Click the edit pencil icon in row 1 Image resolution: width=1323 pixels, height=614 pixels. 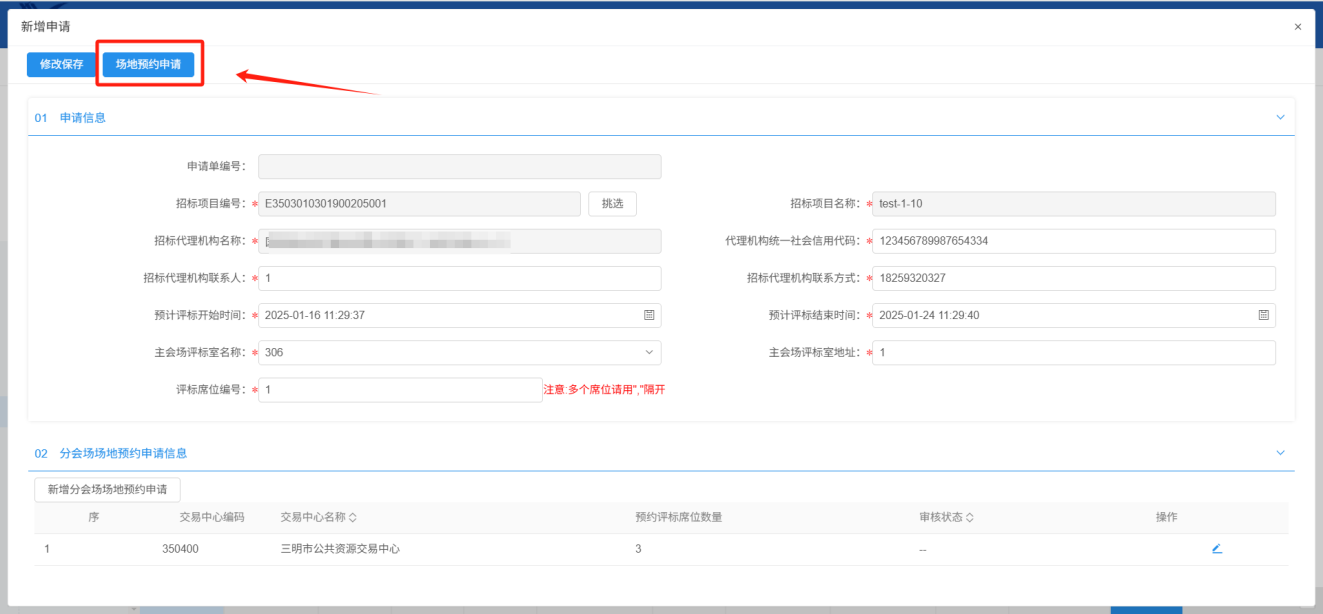[1217, 549]
